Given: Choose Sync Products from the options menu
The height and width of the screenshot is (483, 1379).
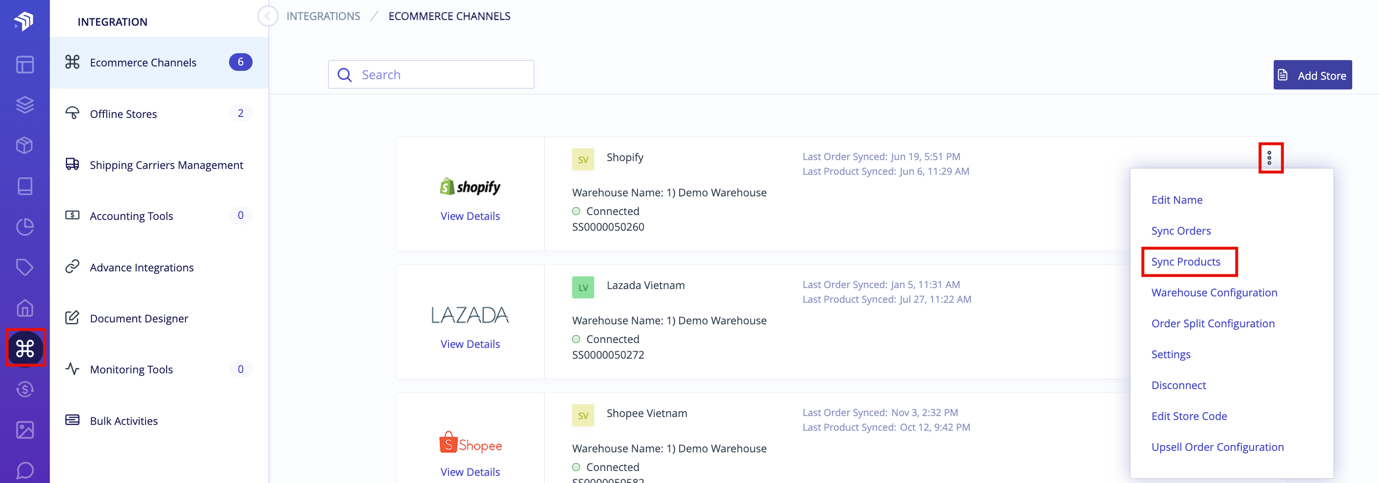Looking at the screenshot, I should (x=1186, y=262).
